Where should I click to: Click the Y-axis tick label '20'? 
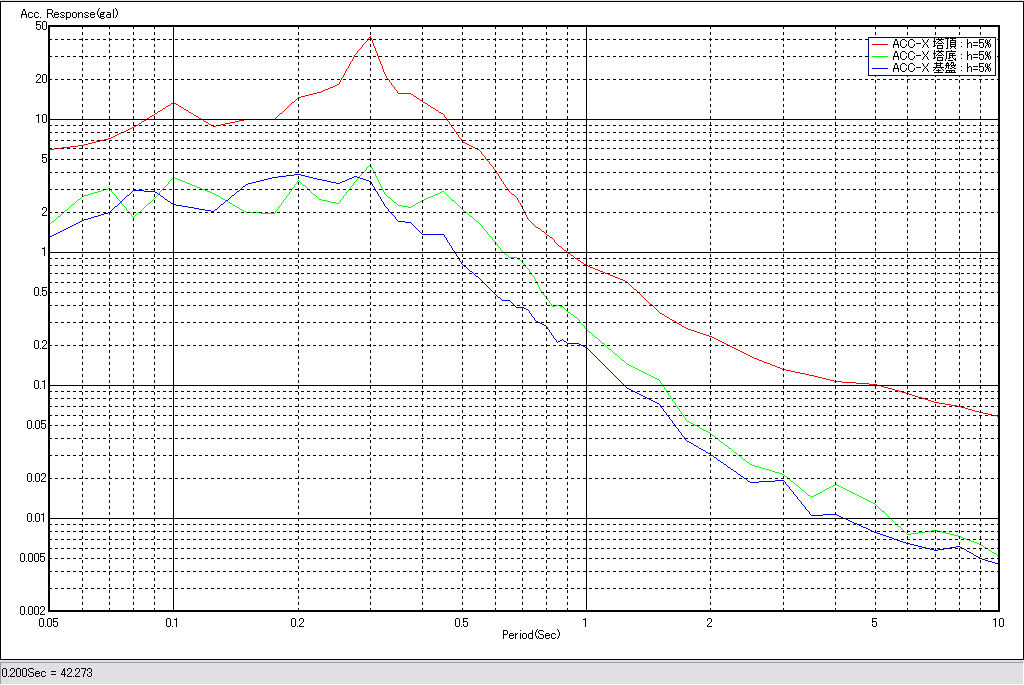(x=42, y=79)
